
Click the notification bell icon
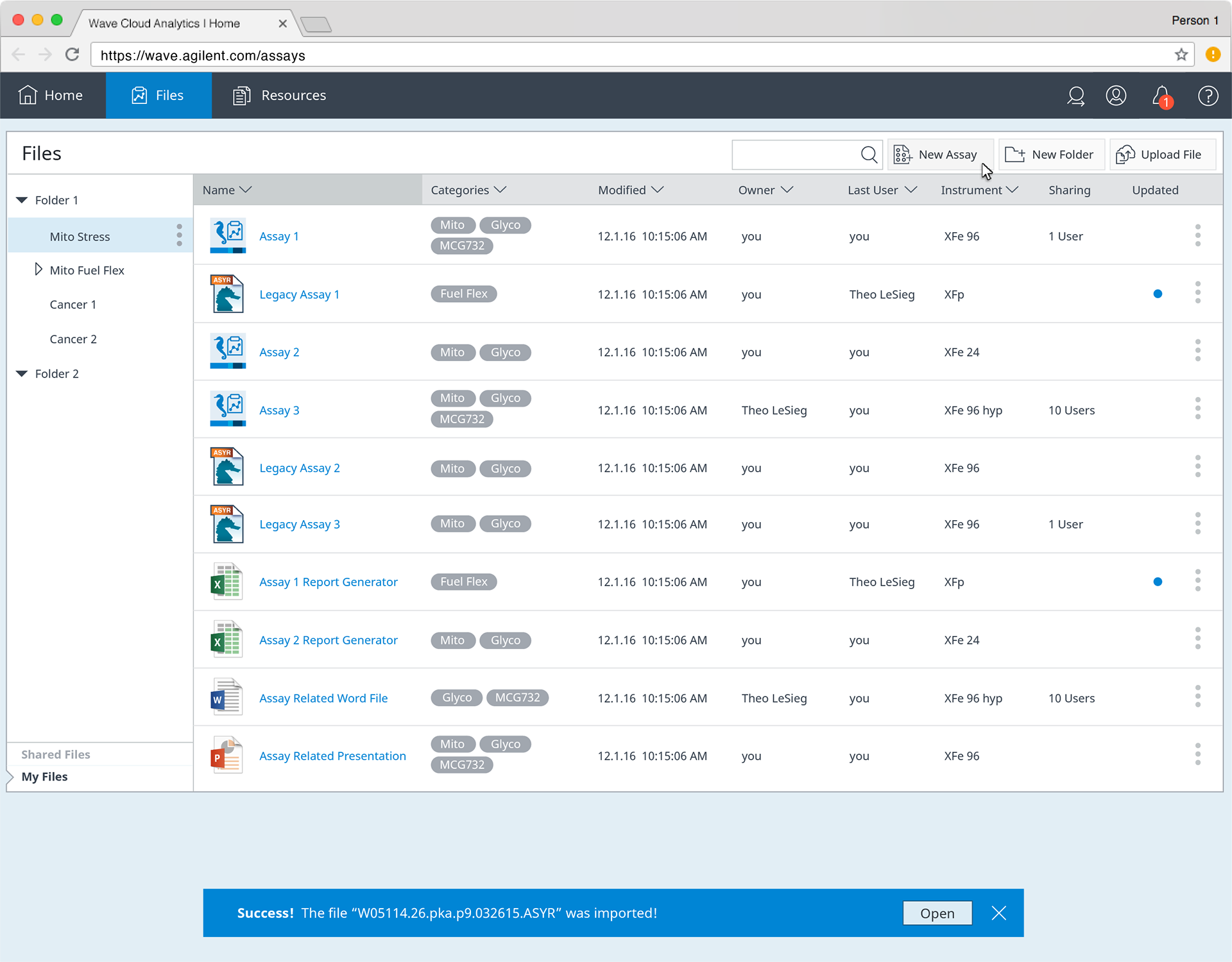click(1161, 96)
